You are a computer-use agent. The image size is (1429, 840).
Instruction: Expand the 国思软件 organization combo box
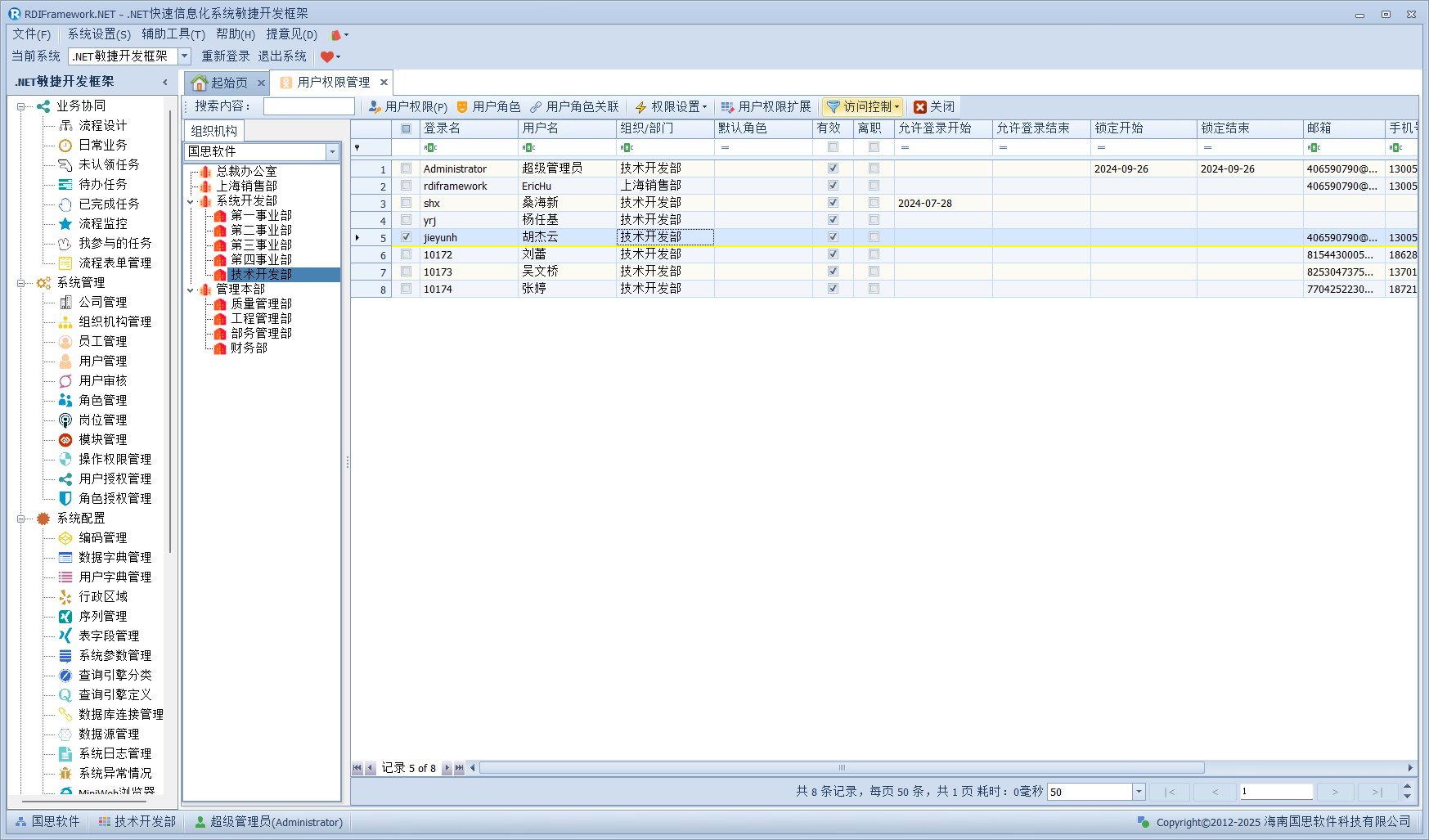click(x=332, y=152)
